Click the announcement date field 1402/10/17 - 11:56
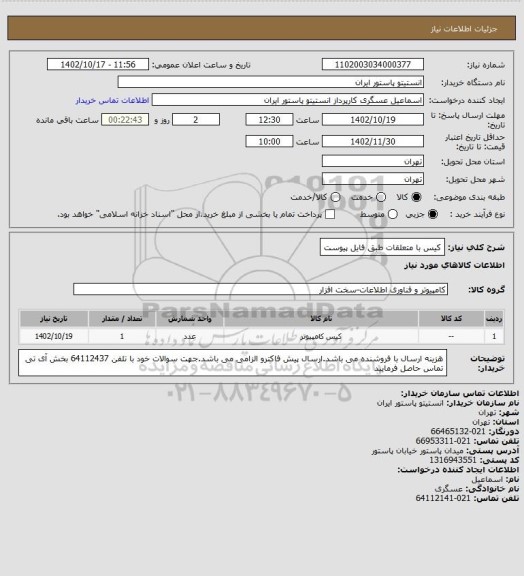The image size is (524, 576). tap(98, 64)
